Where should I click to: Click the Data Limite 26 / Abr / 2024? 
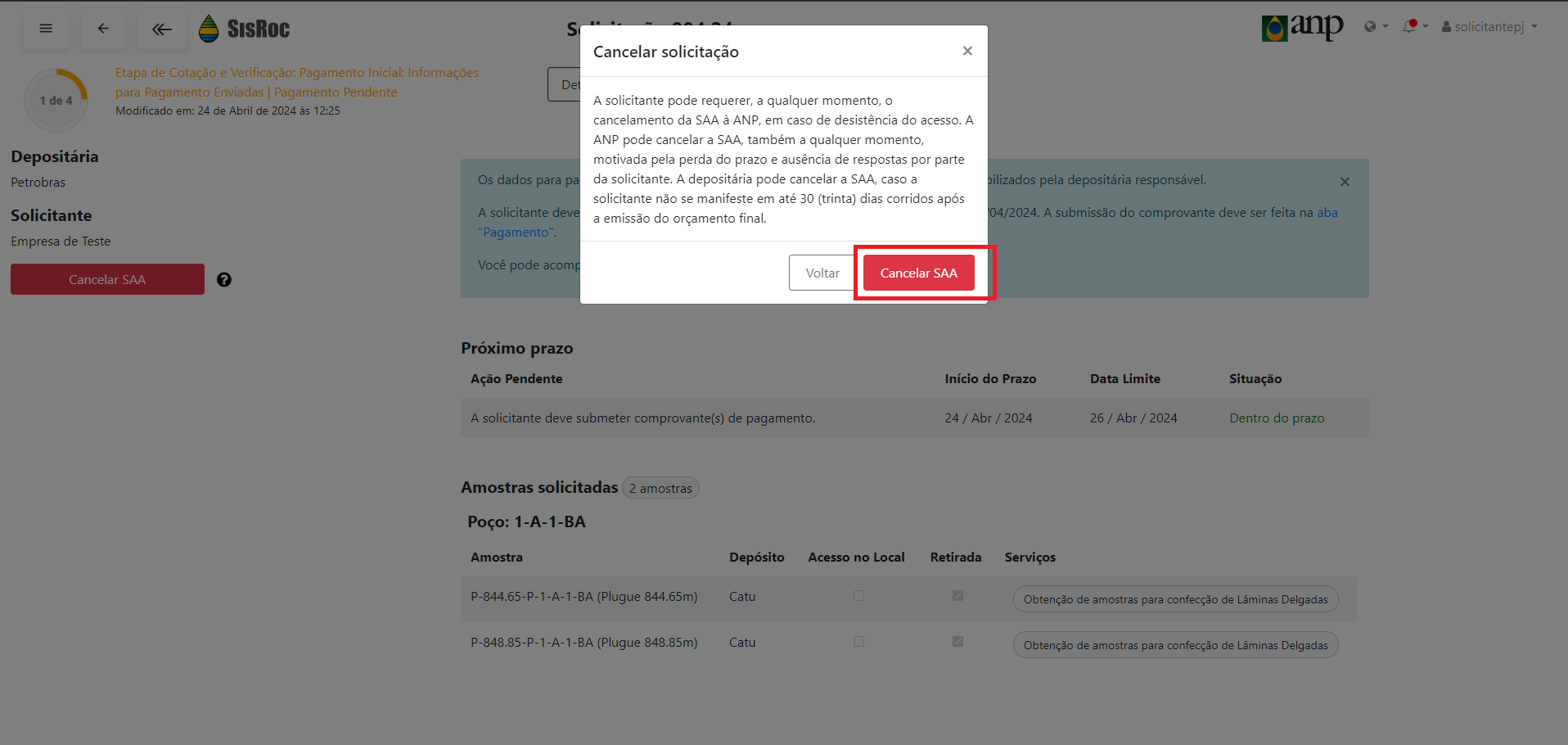1133,418
